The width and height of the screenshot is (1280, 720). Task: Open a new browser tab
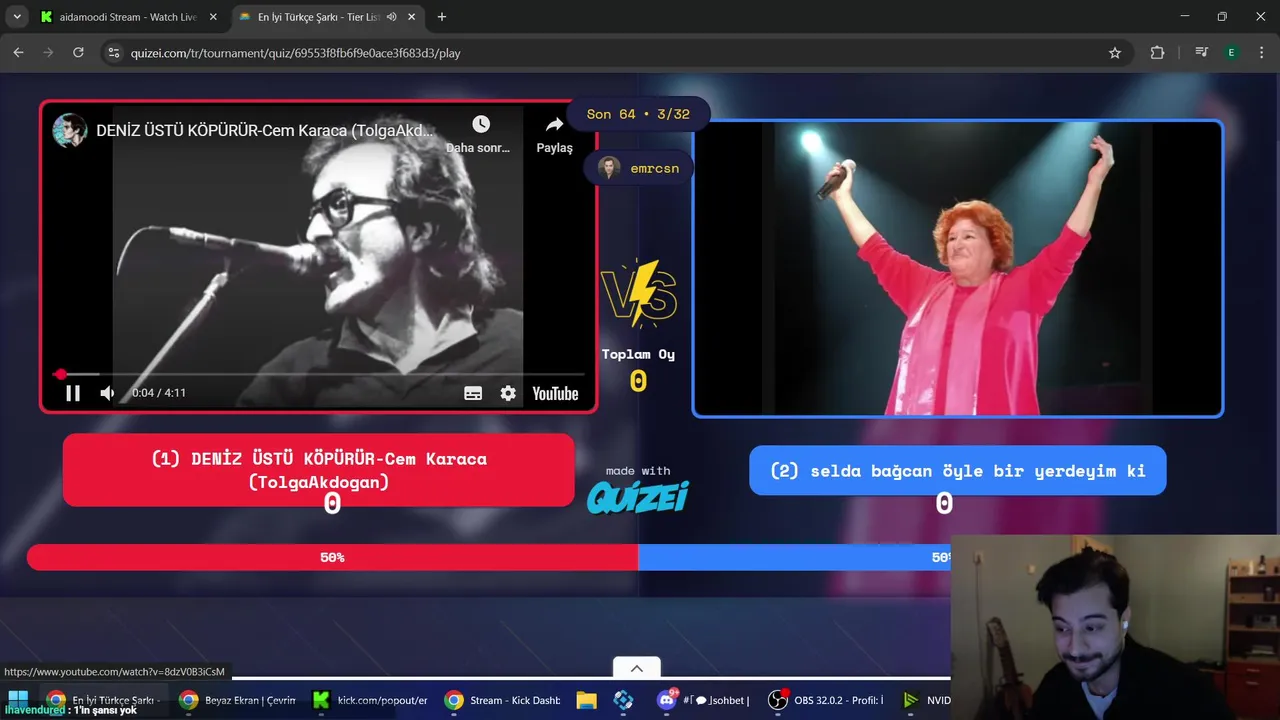coord(442,17)
